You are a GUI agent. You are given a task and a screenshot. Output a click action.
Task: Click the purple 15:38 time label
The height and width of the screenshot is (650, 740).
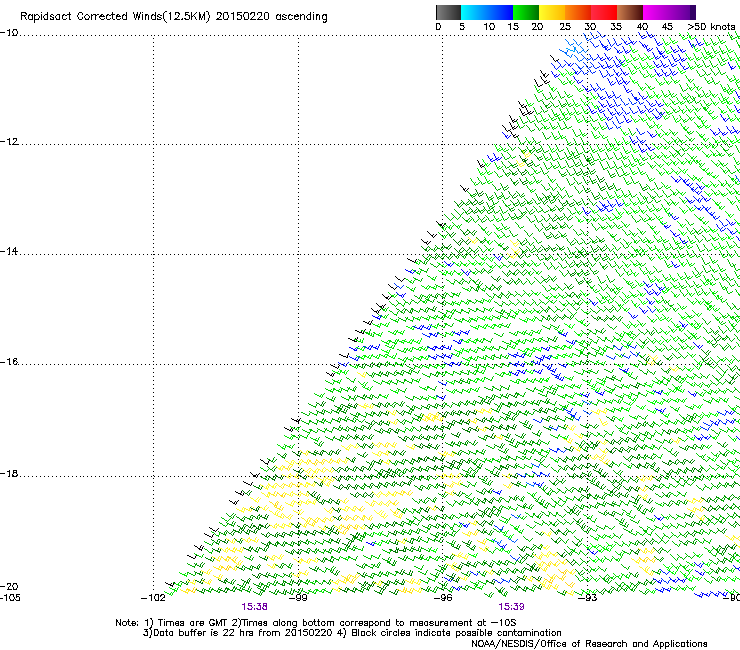point(254,607)
